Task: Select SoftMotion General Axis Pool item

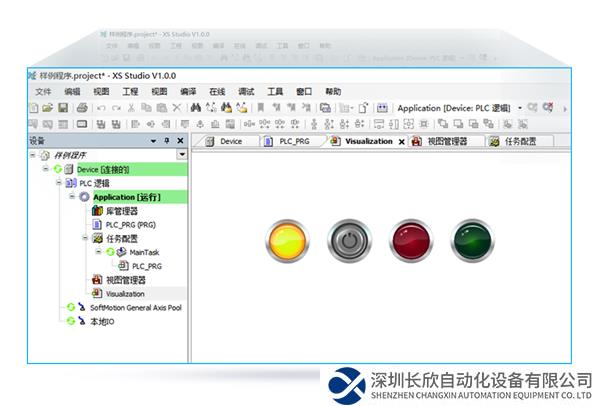Action: click(x=135, y=308)
